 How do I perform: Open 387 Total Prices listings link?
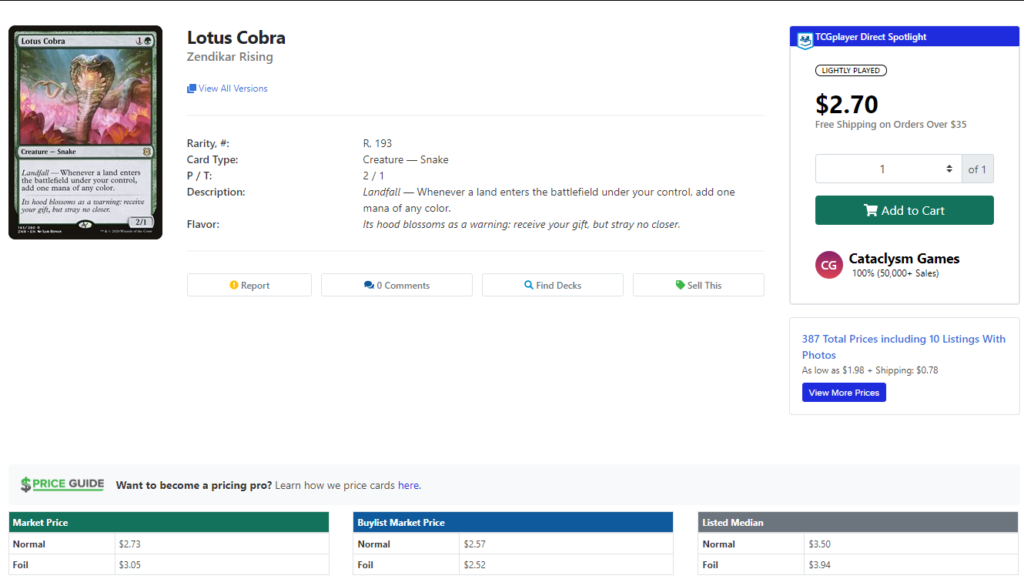903,347
